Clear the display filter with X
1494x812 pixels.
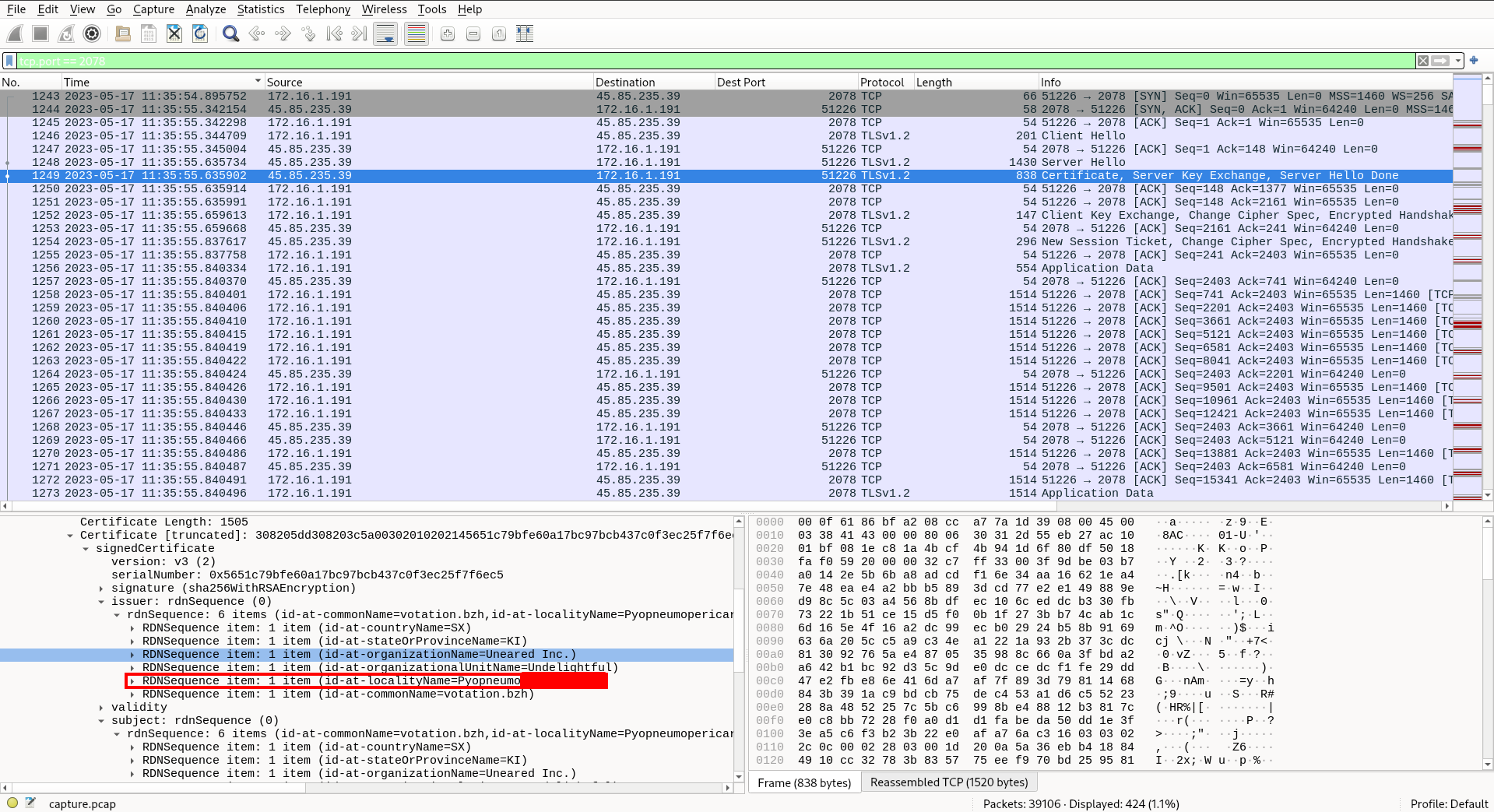[1423, 61]
